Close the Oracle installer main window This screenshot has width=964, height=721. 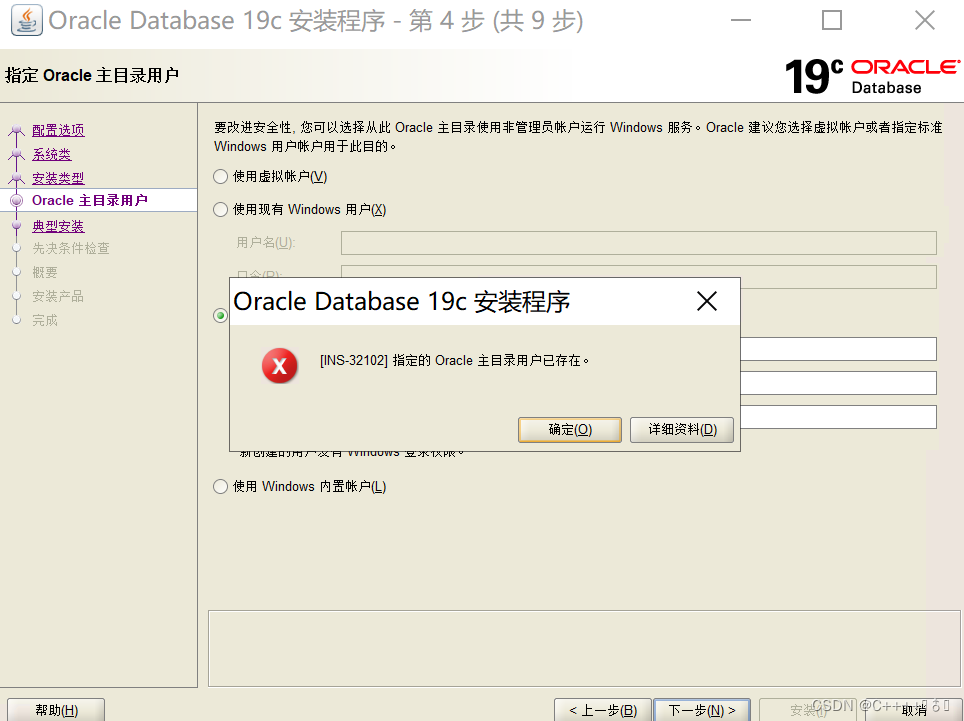[x=925, y=20]
